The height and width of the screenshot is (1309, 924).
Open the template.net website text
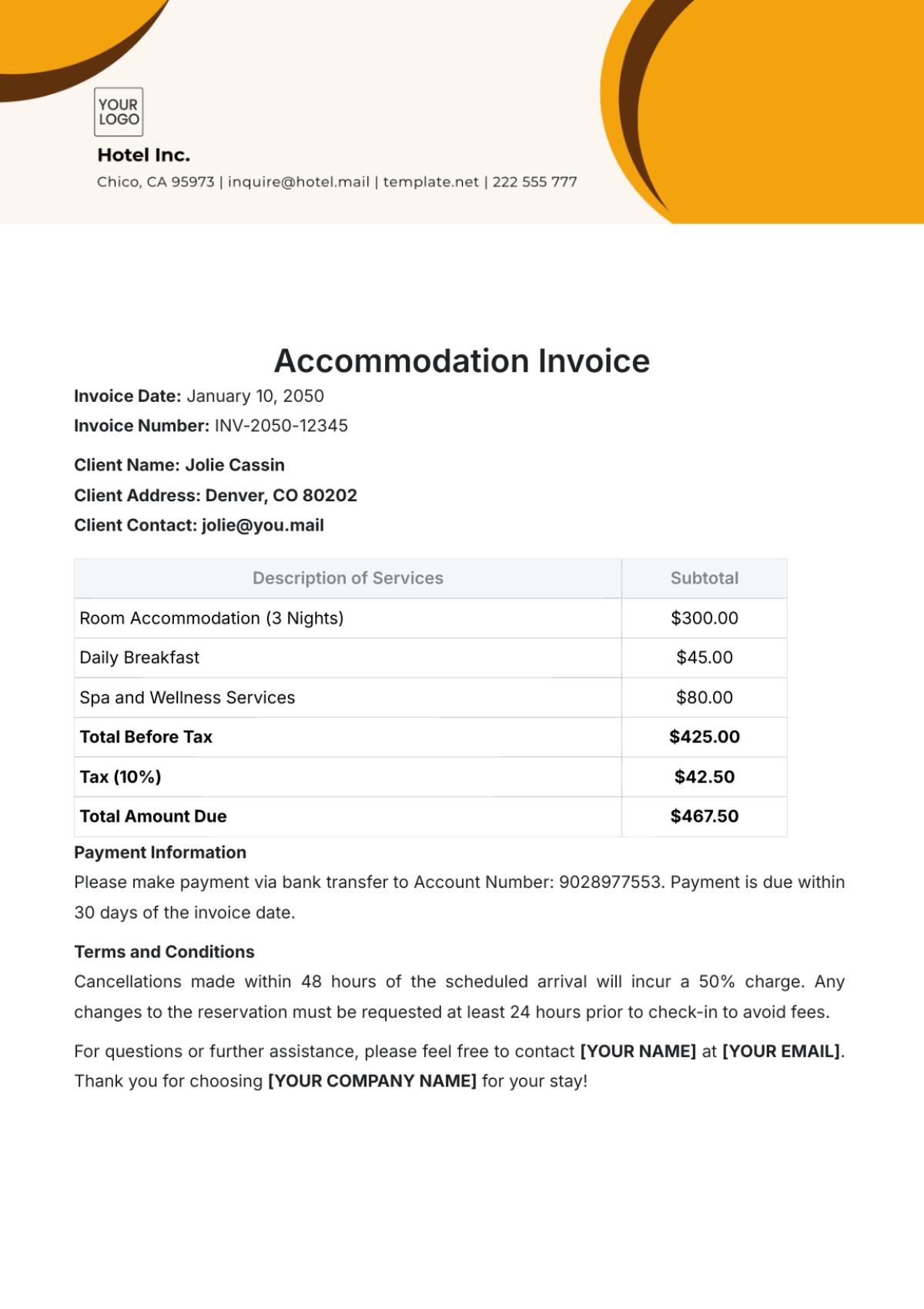431,182
